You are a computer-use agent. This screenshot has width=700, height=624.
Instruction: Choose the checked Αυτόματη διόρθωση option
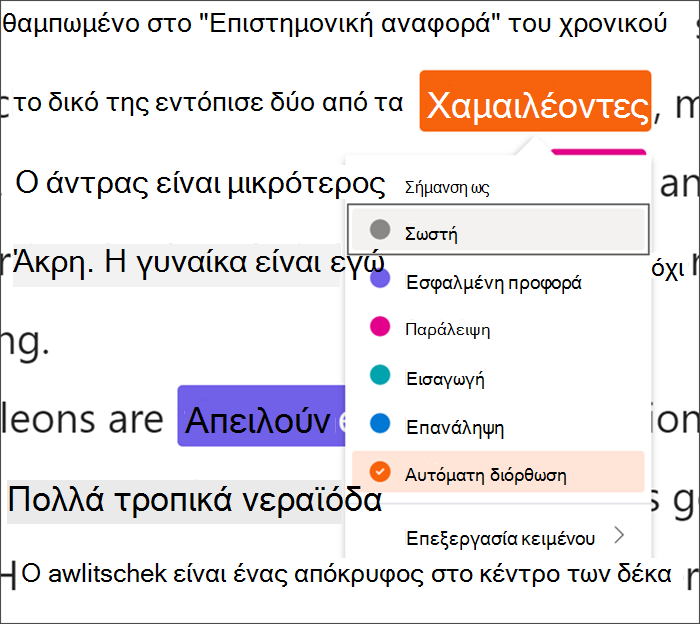click(498, 472)
